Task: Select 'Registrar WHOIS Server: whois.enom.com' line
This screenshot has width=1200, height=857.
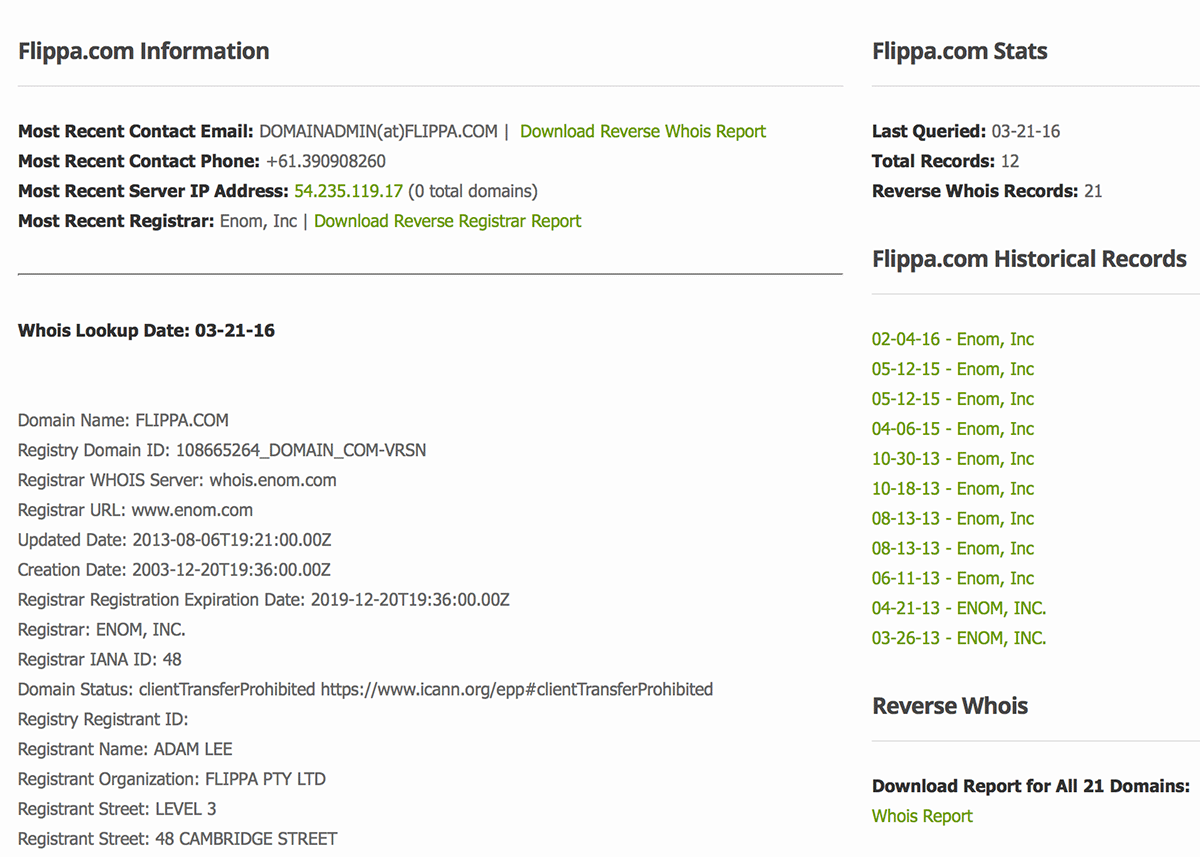Action: (x=177, y=480)
